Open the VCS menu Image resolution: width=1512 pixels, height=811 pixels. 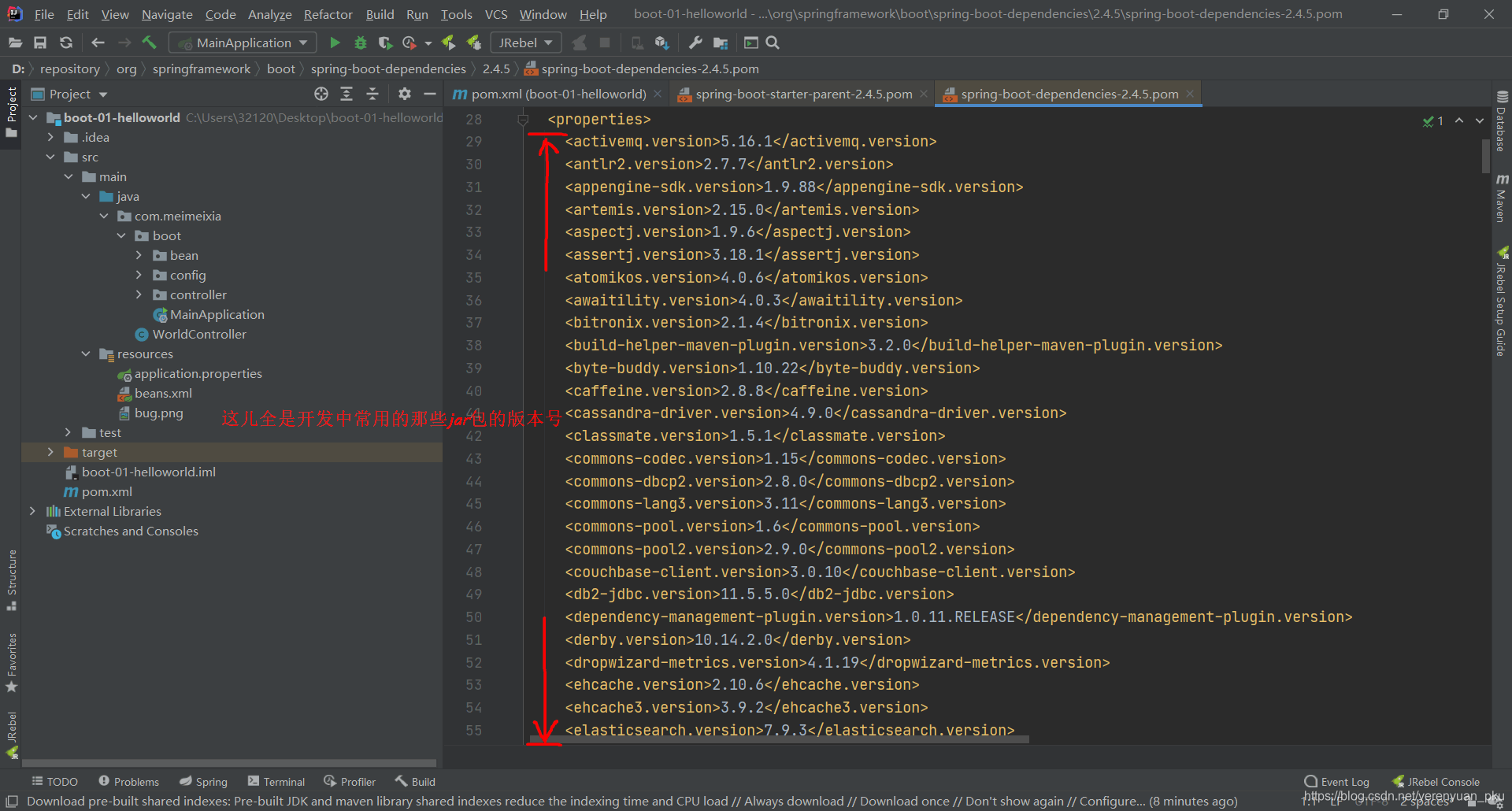pos(496,14)
